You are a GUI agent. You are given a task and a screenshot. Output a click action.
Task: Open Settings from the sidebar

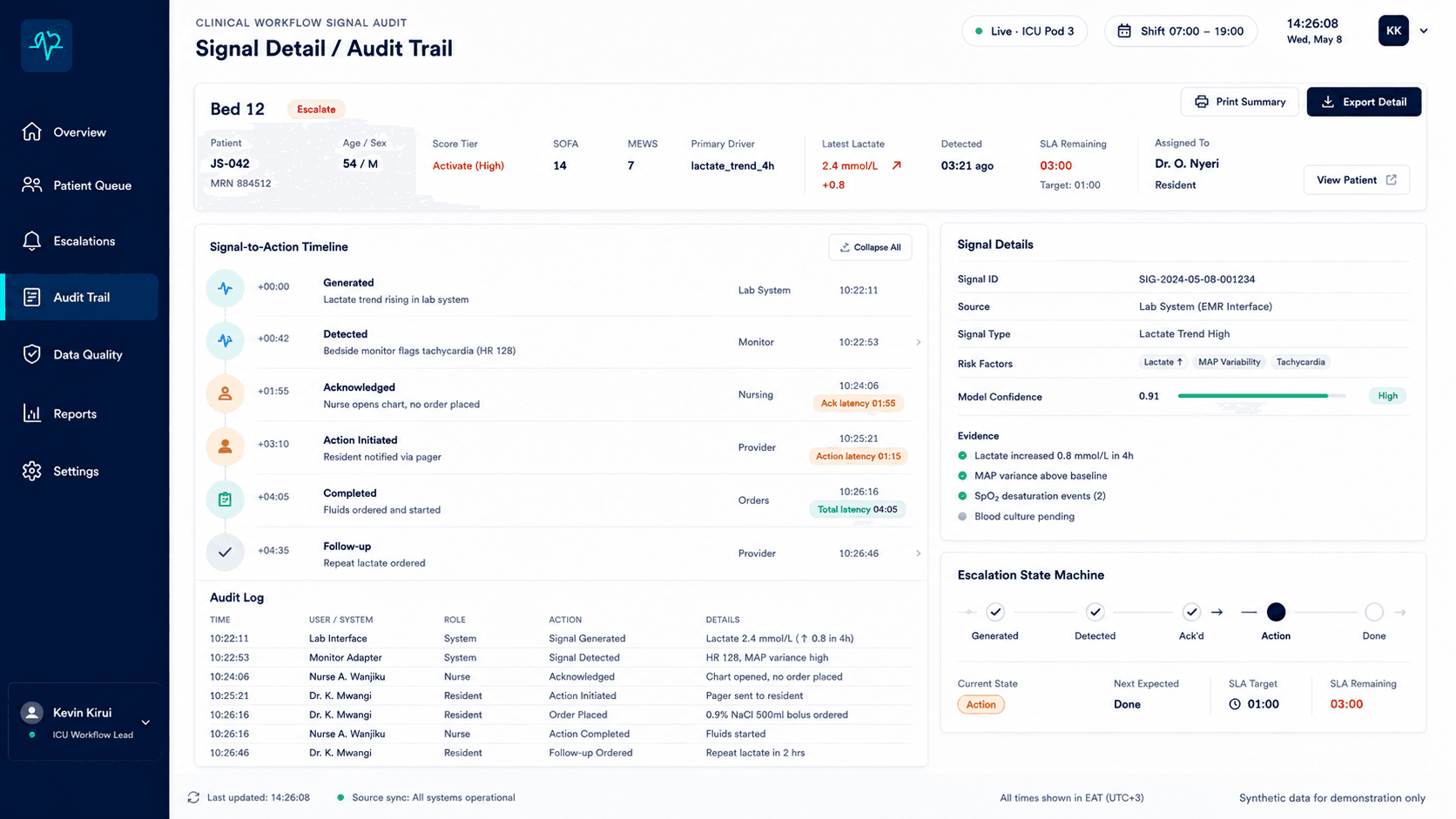[x=80, y=472]
